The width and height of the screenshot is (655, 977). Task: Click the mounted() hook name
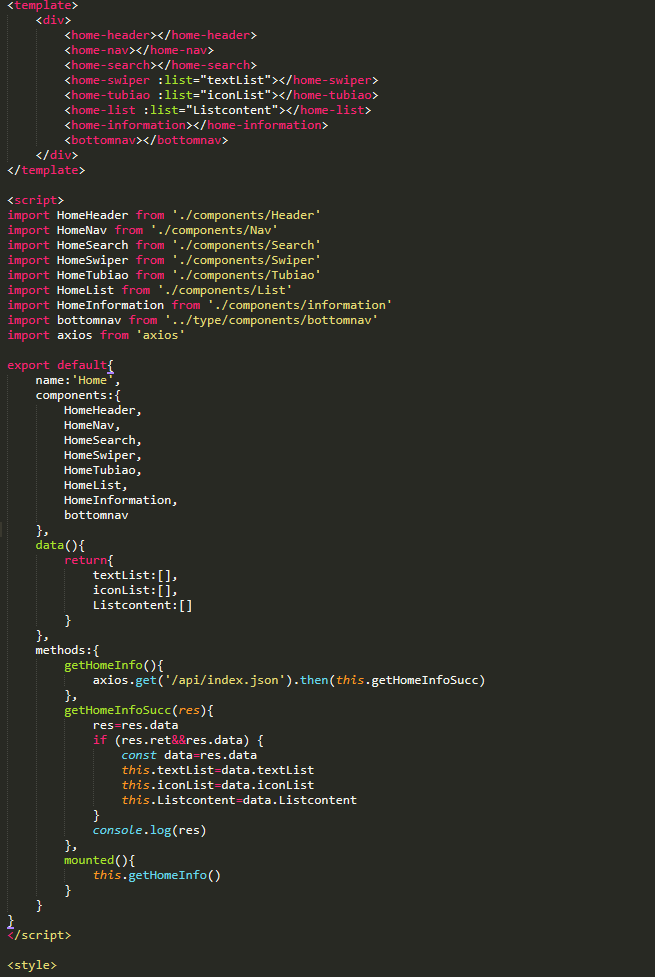(89, 860)
